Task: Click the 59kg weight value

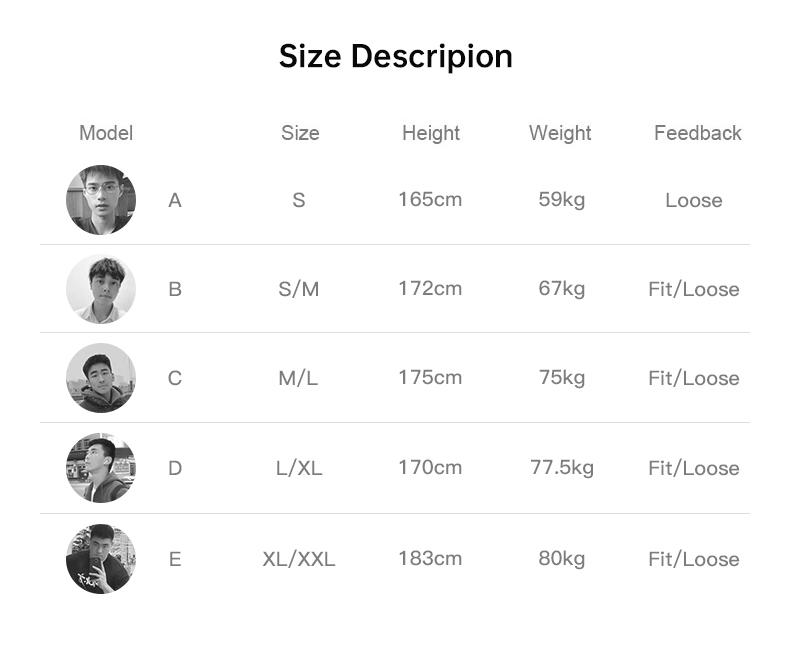Action: pos(562,199)
